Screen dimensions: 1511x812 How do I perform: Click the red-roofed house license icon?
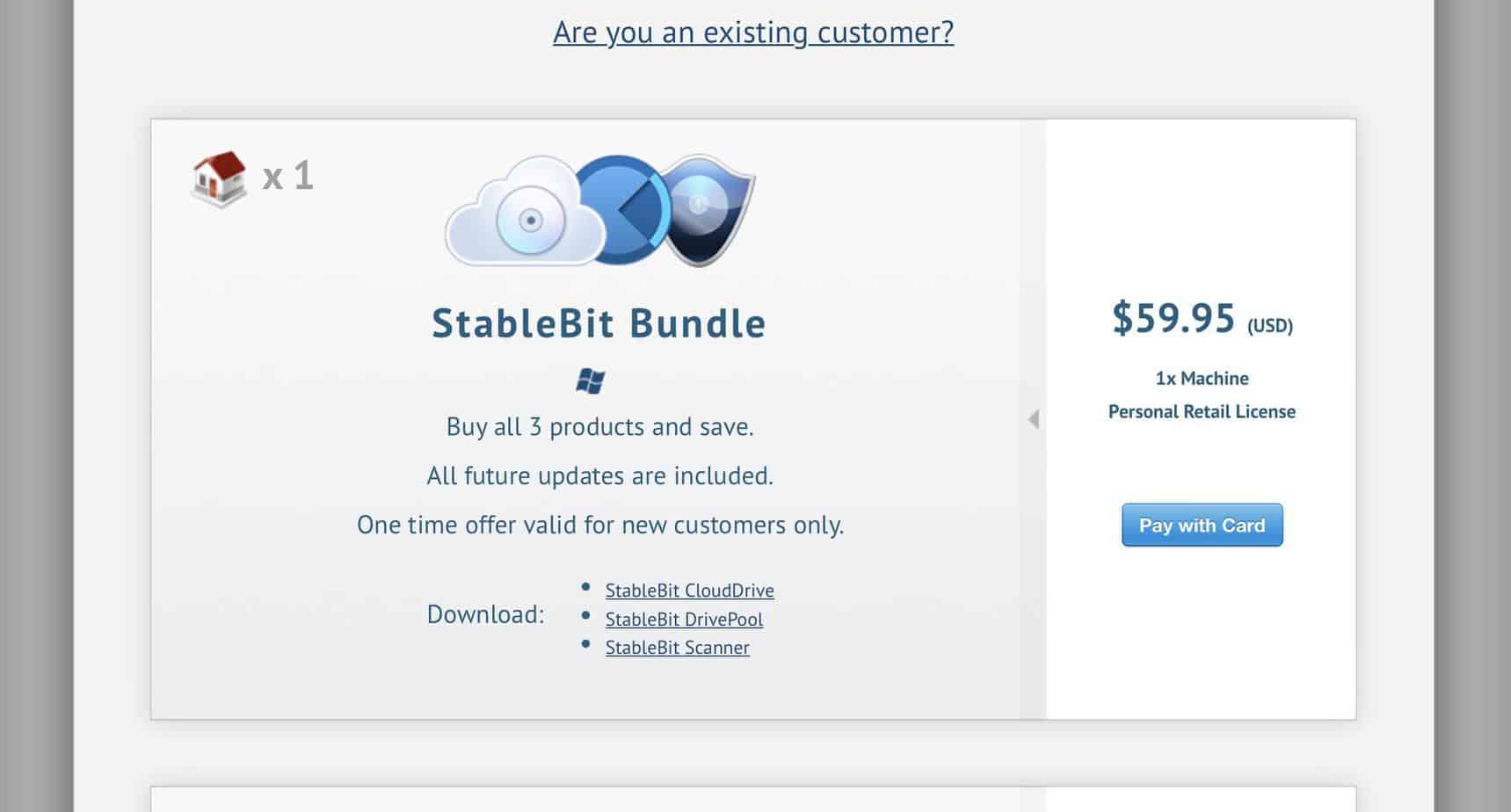point(220,178)
